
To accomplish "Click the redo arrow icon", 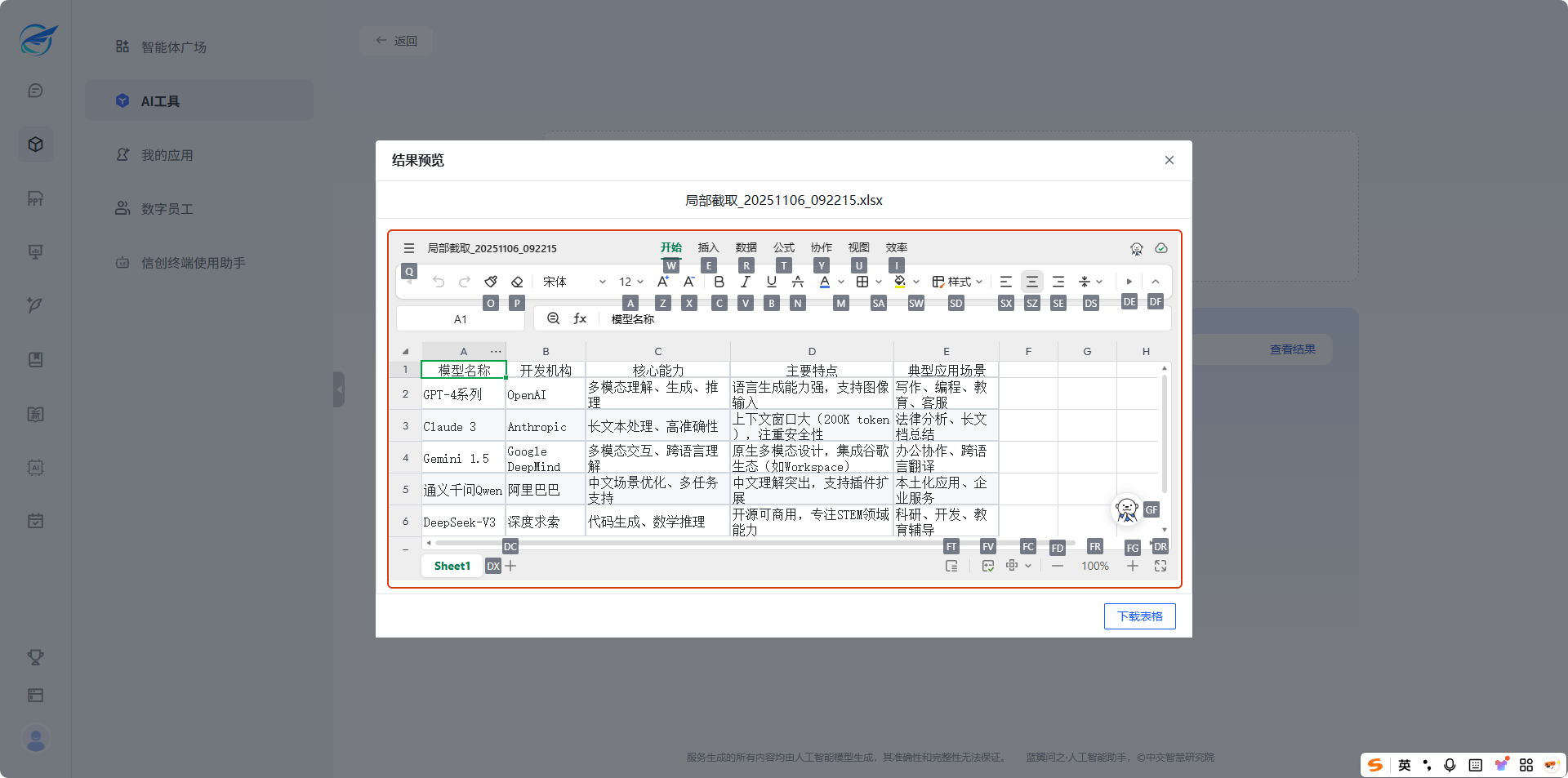I will click(465, 282).
